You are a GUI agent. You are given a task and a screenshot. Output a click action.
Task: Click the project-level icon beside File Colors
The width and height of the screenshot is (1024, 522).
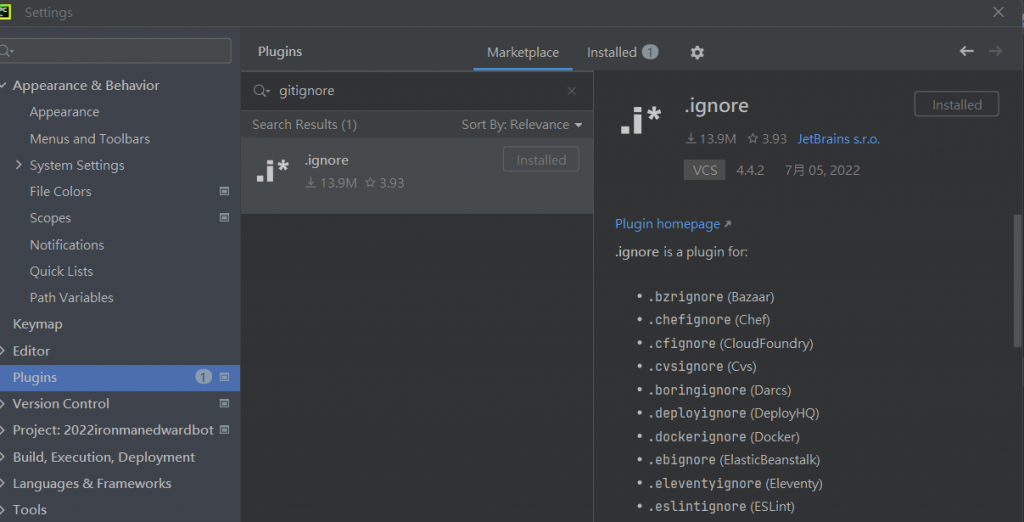coord(224,191)
